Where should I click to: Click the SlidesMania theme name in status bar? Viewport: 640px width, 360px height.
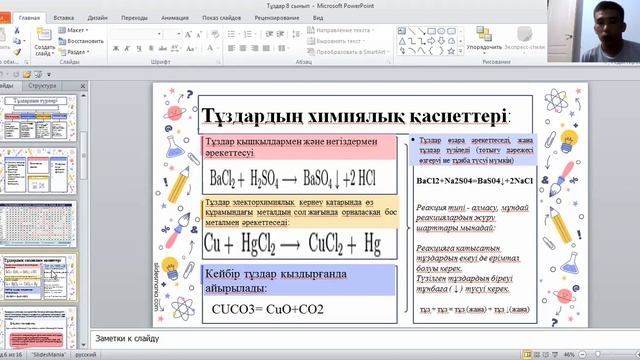coord(49,355)
